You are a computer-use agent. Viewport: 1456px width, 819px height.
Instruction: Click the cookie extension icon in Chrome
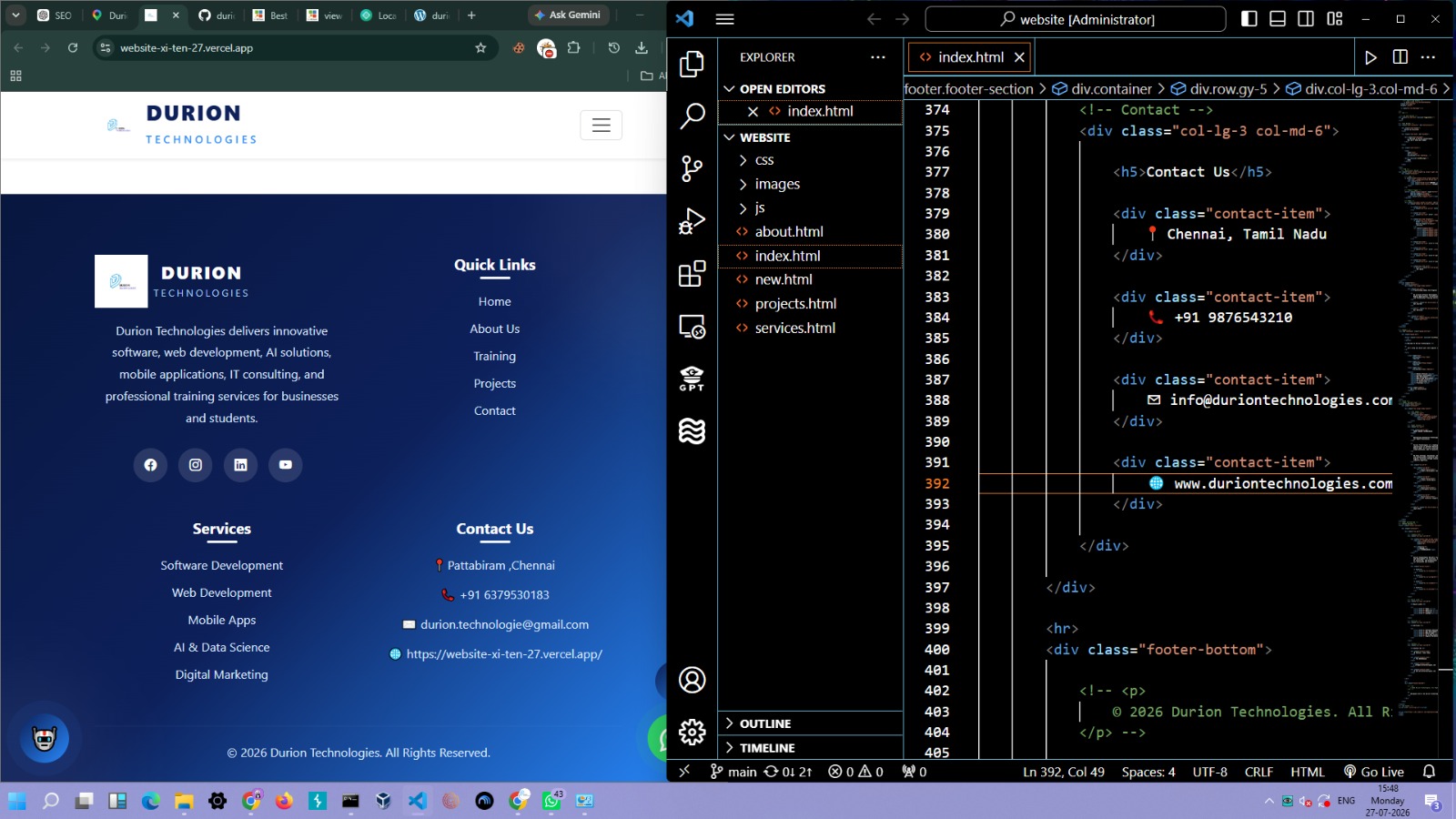coord(519,48)
